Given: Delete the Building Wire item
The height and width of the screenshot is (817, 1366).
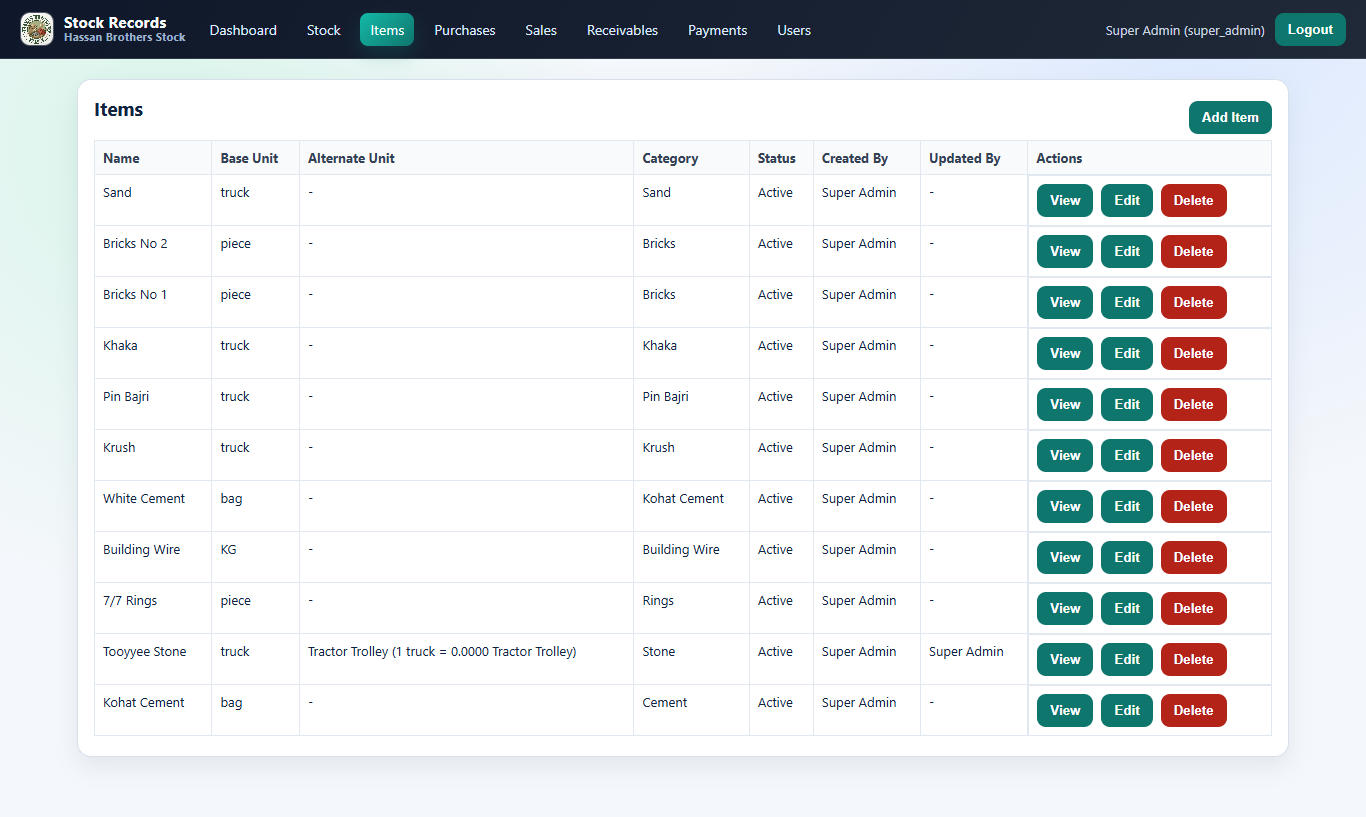Looking at the screenshot, I should coord(1193,557).
